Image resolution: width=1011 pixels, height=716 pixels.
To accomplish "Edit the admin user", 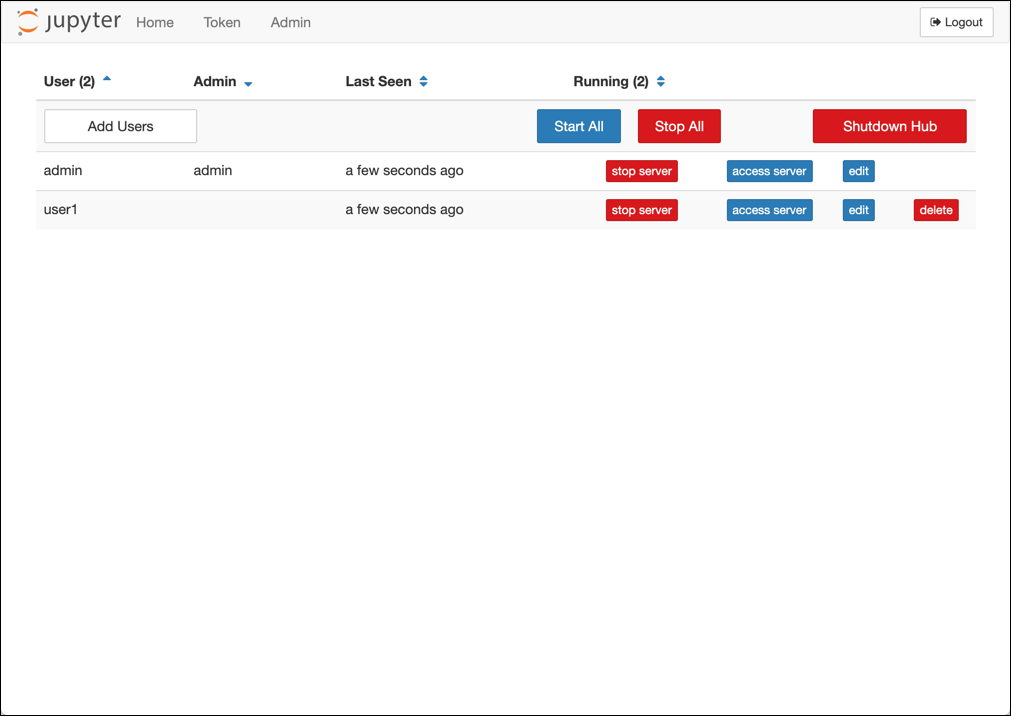I will (x=858, y=171).
